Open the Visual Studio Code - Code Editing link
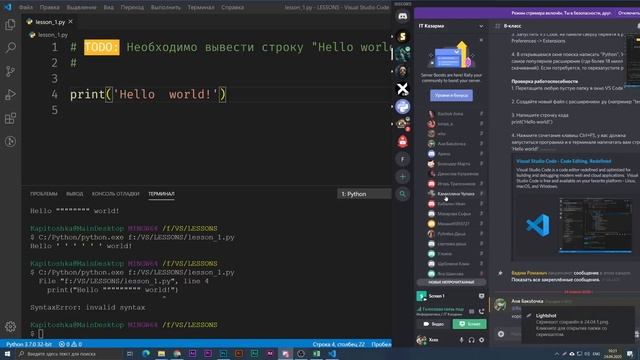Viewport: 640px width, 360px height. pos(564,161)
